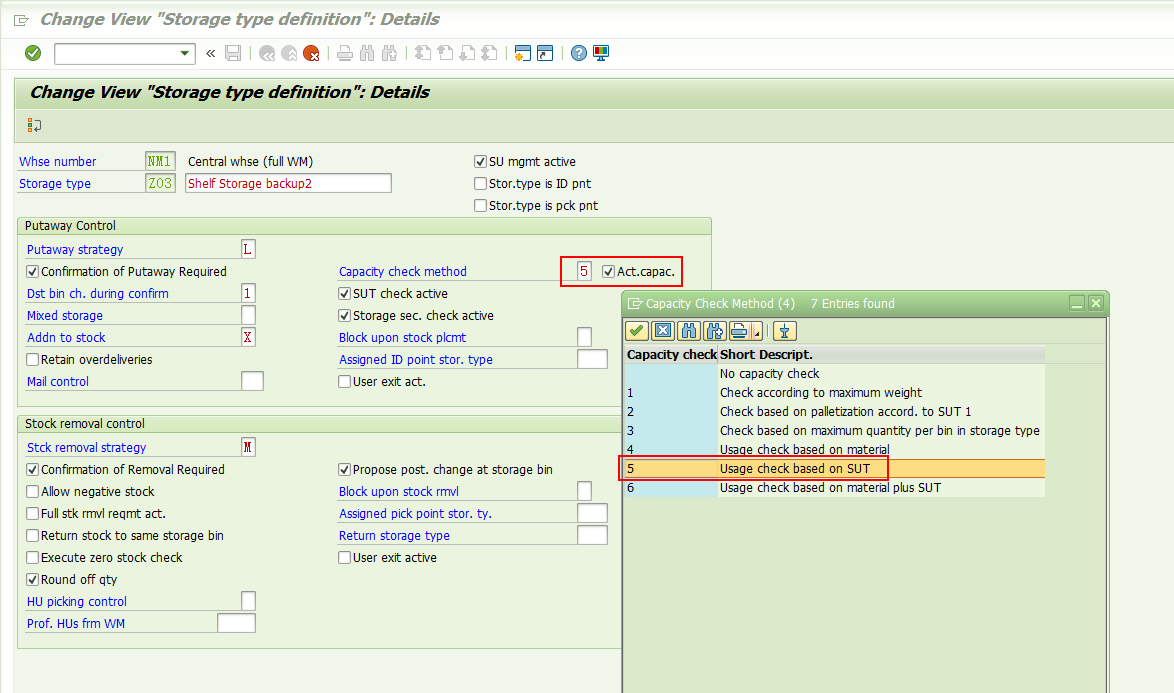Click the Prof. HUs frm WM input field
This screenshot has height=693, width=1174.
click(237, 623)
